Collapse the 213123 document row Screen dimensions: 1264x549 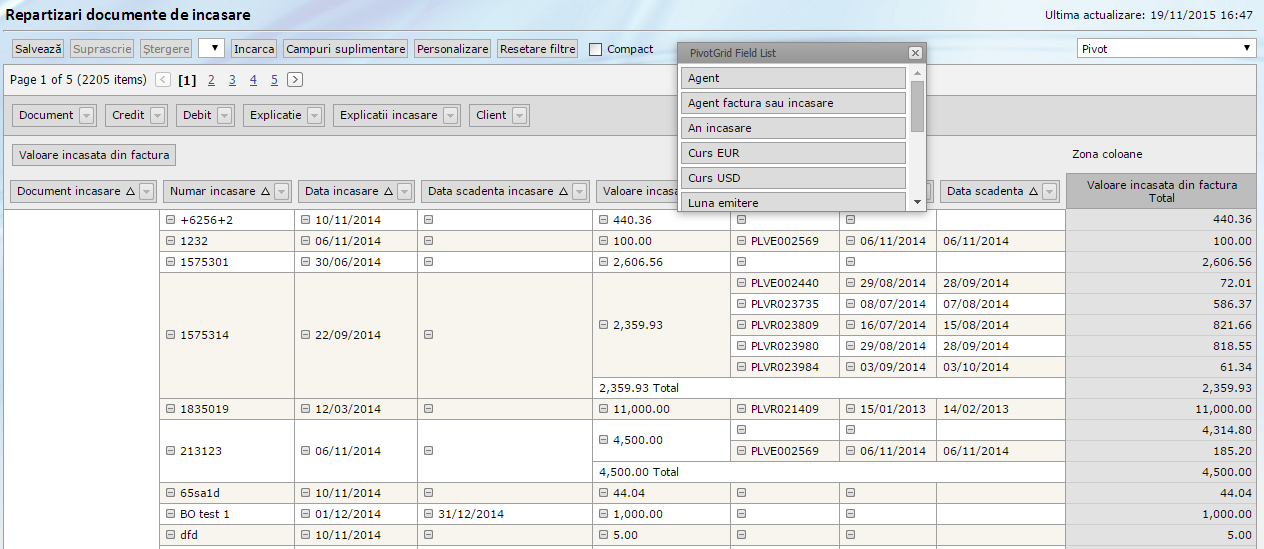point(171,451)
